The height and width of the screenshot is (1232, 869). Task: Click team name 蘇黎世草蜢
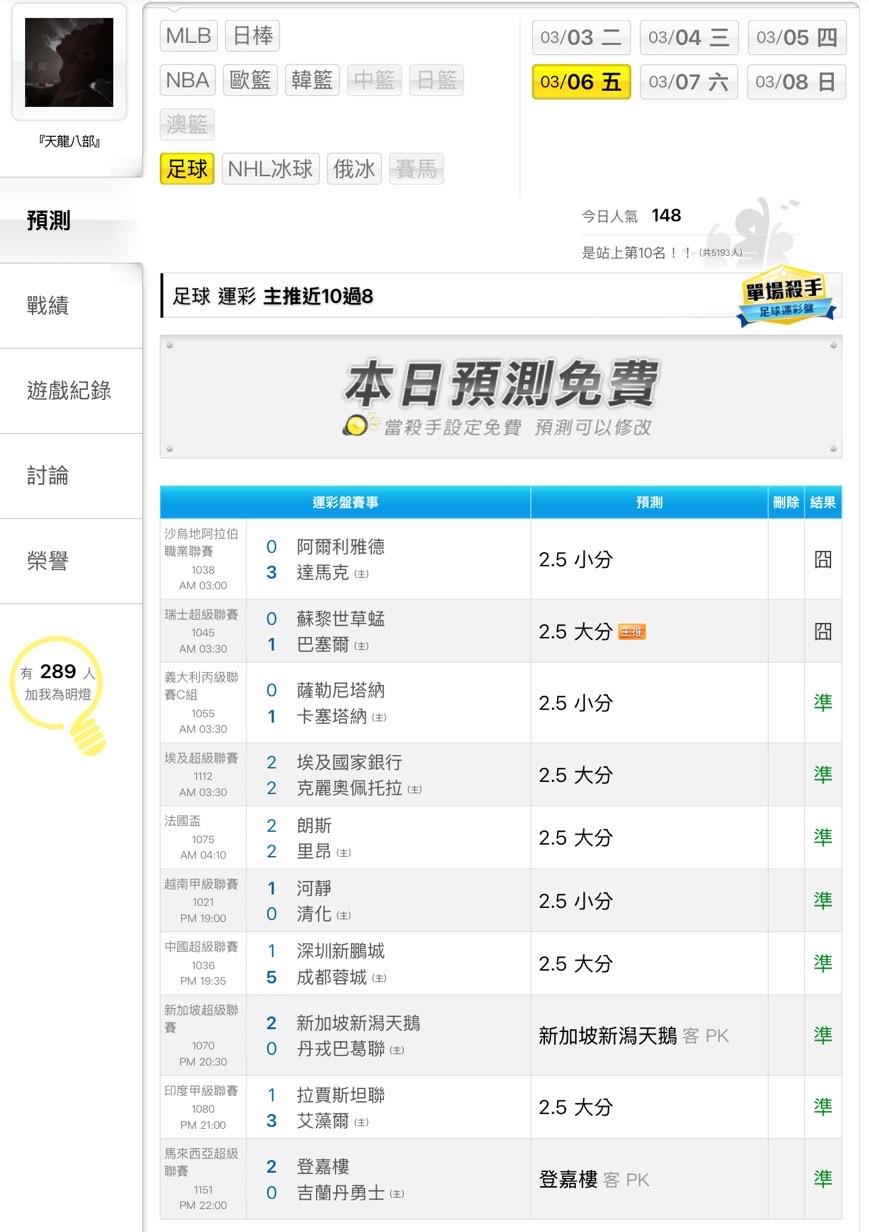(341, 619)
